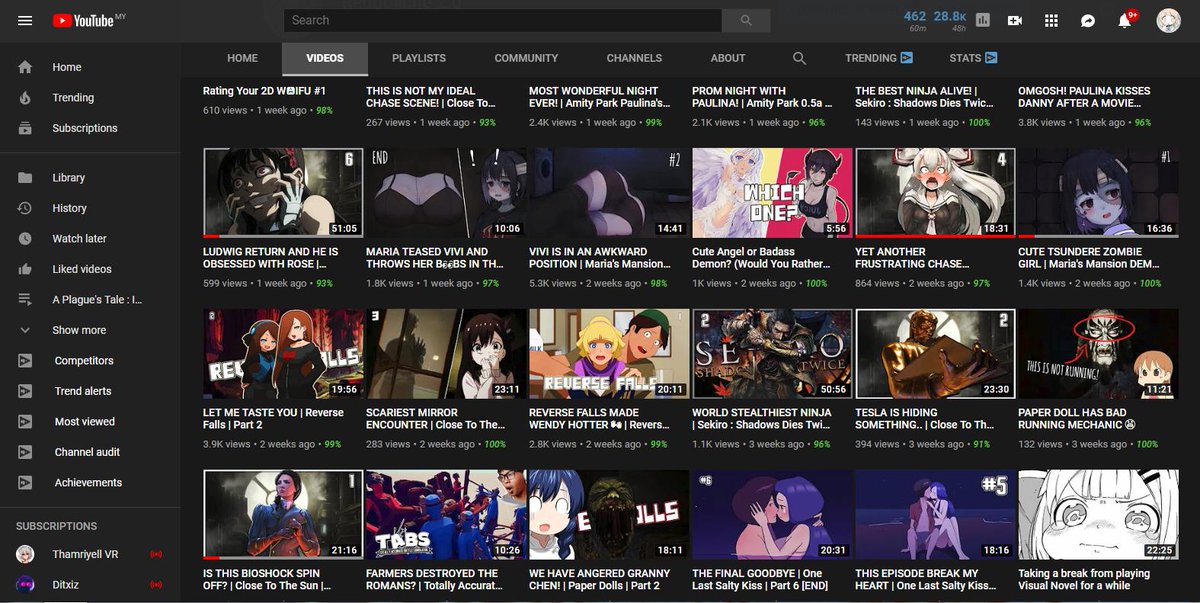Viewport: 1200px width, 603px height.
Task: Open the messages chat bubble icon
Action: tap(1088, 20)
